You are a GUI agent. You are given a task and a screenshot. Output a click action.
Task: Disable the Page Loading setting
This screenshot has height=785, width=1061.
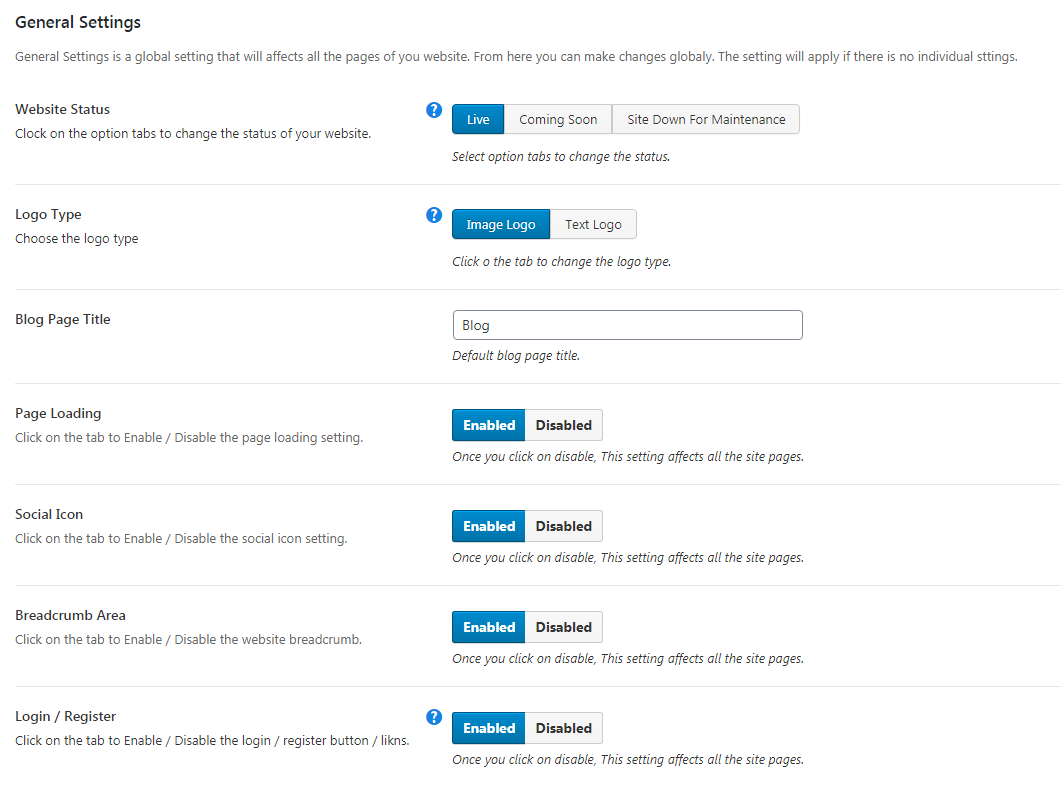(x=564, y=425)
